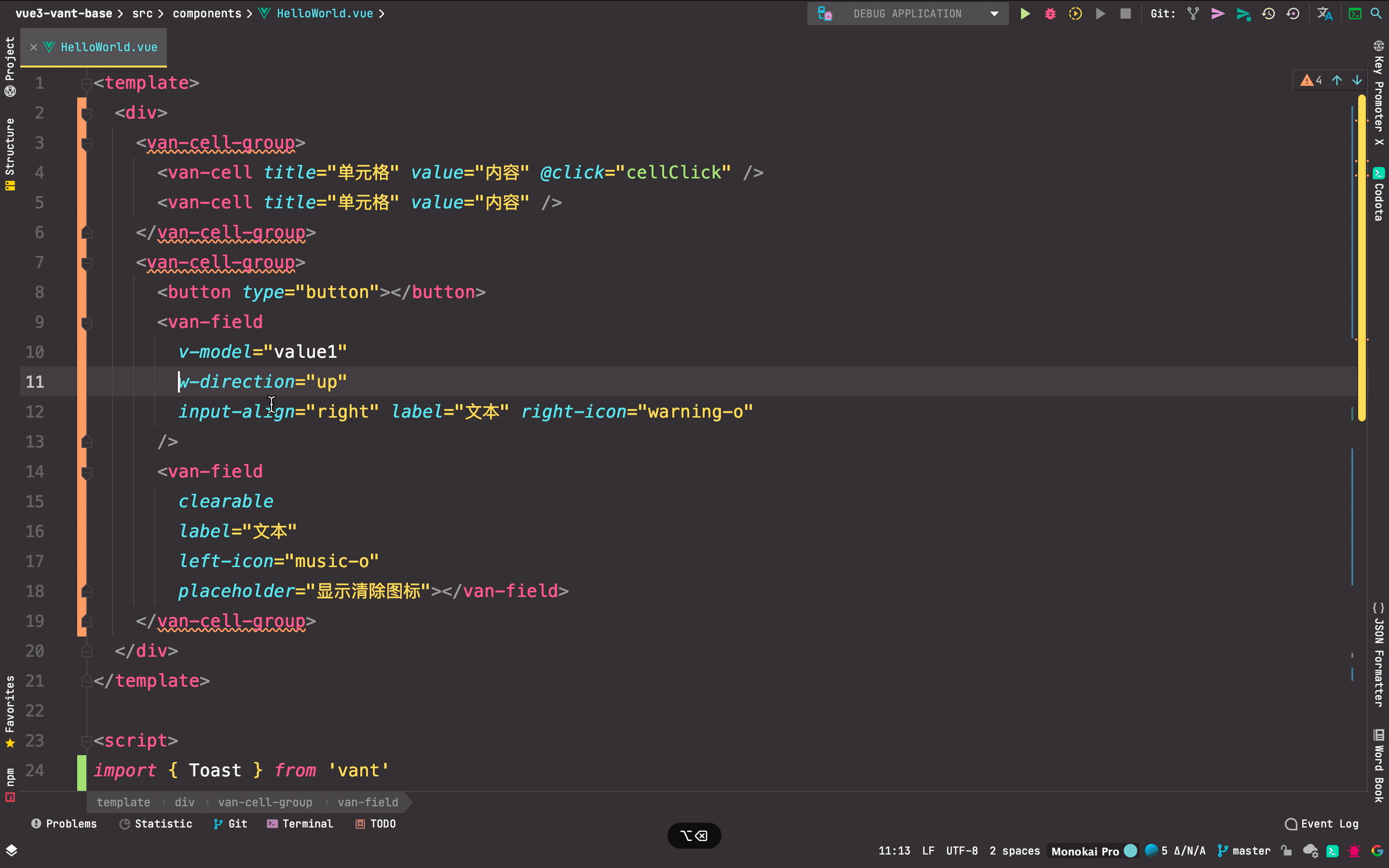Collapse the script block fold on line 23
This screenshot has width=1389, height=868.
(86, 741)
